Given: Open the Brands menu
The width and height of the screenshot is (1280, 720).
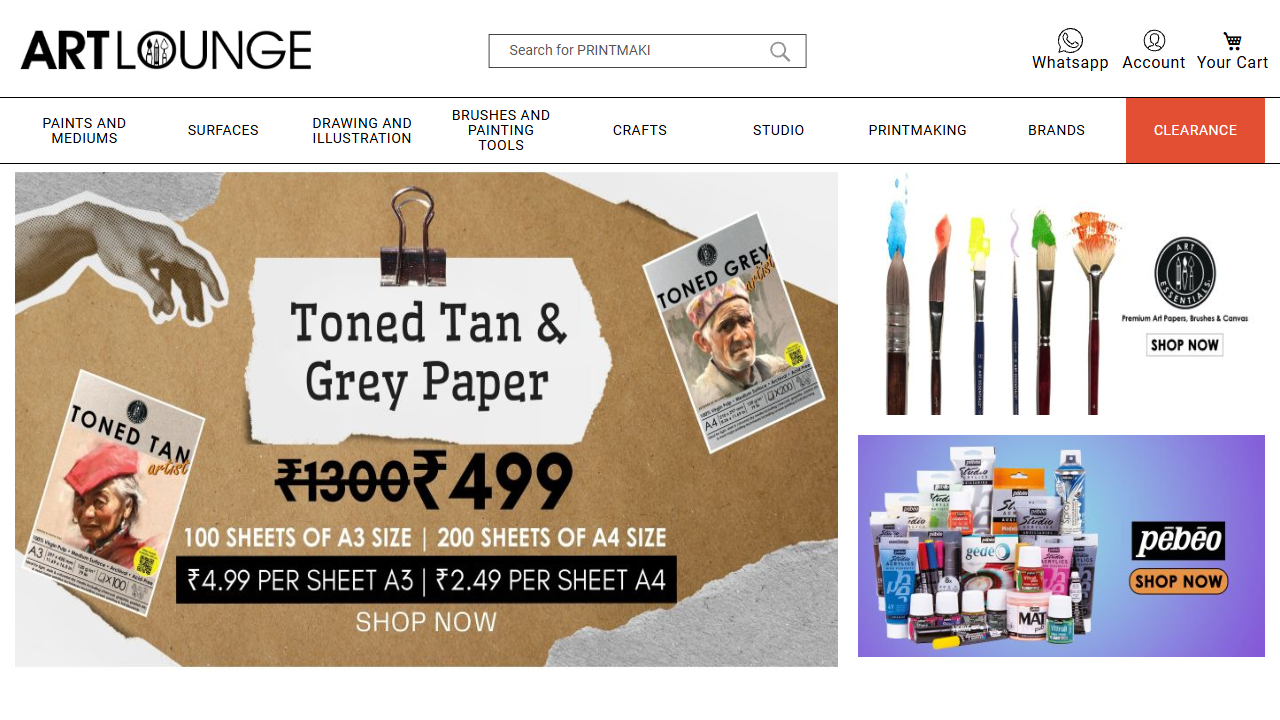Looking at the screenshot, I should pos(1056,130).
